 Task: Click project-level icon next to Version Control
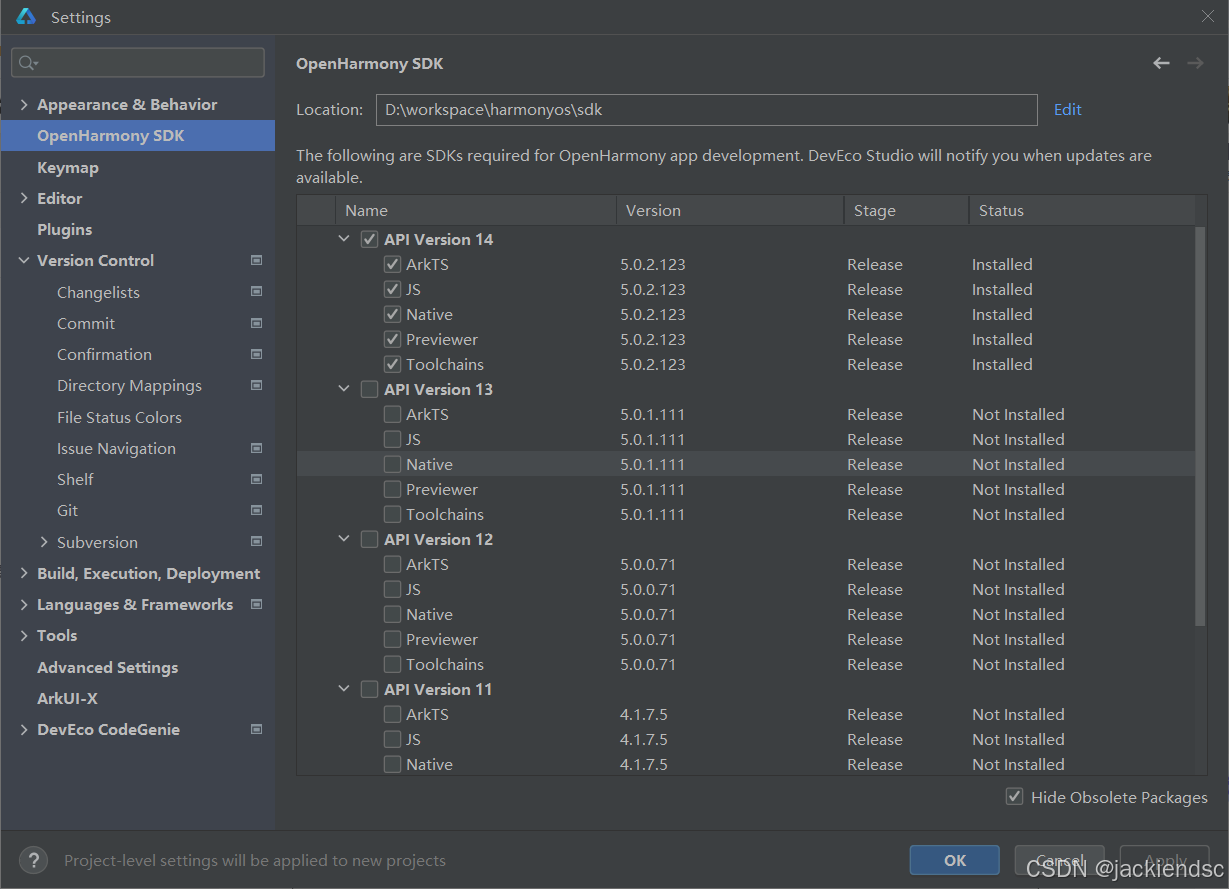click(x=256, y=260)
